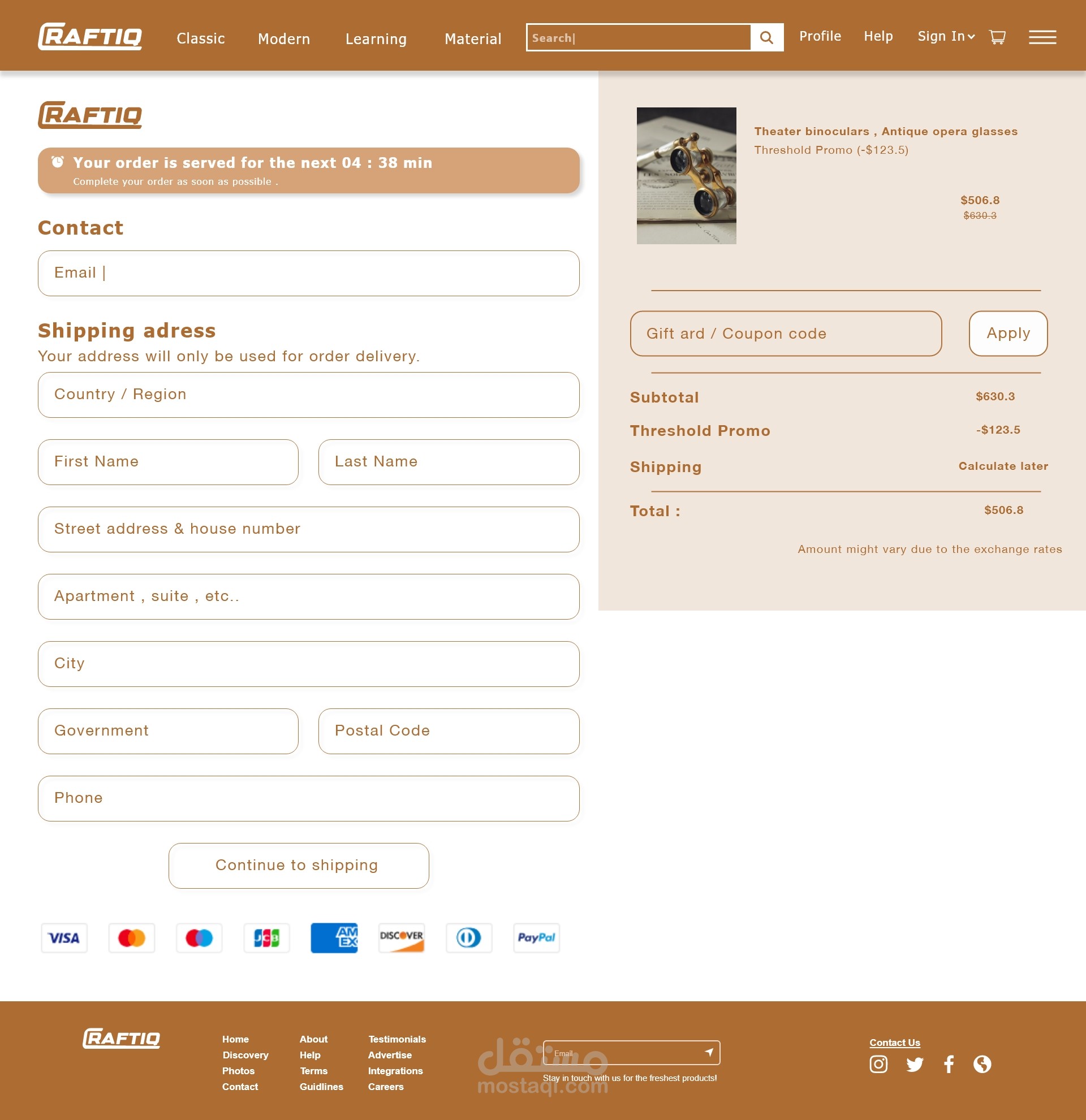Image resolution: width=1086 pixels, height=1120 pixels.
Task: Select the PayPal payment icon
Action: (x=536, y=938)
